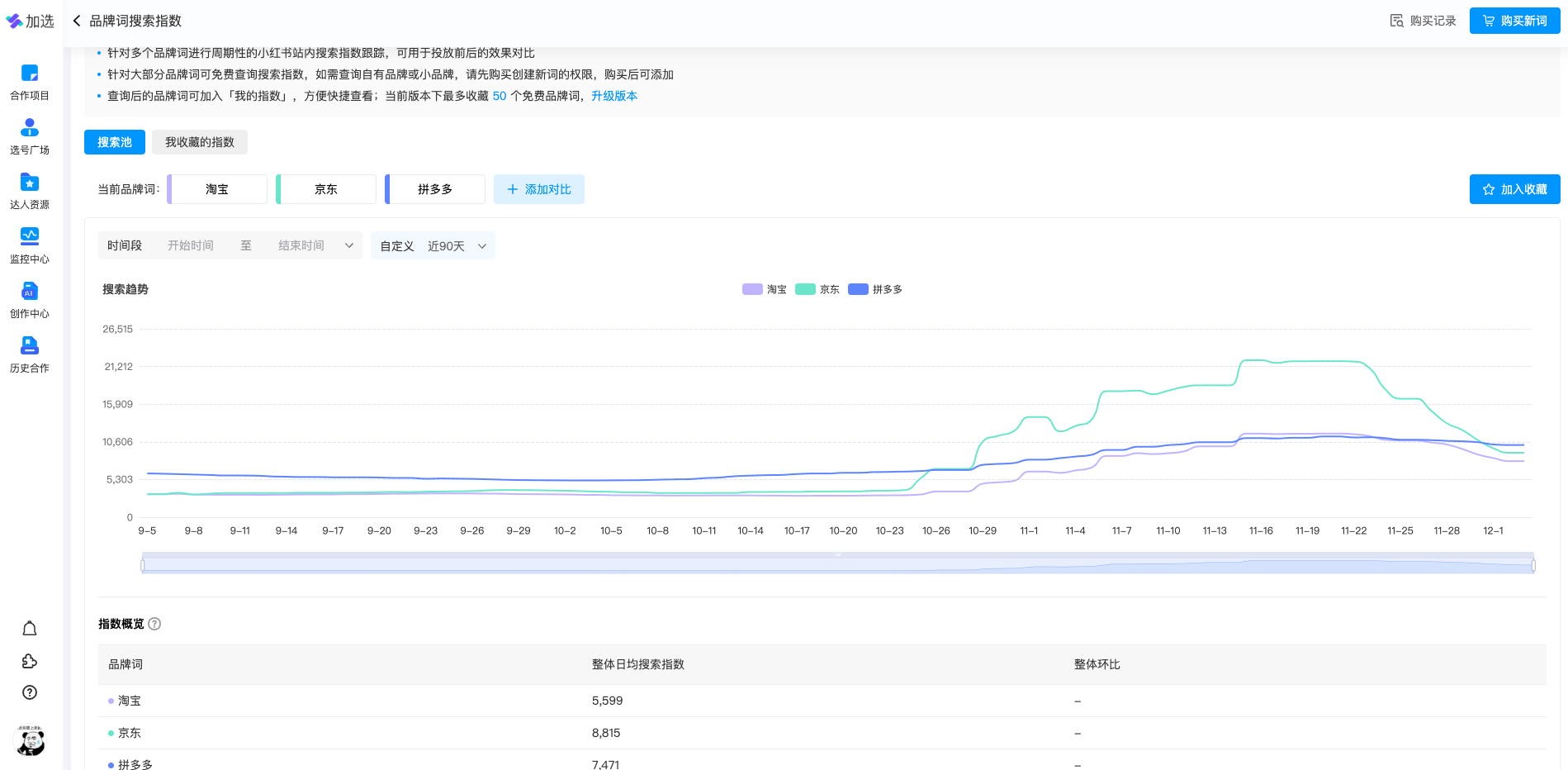Click the 品牌词搜索指数 page title
This screenshot has width=1568, height=770.
tap(135, 21)
